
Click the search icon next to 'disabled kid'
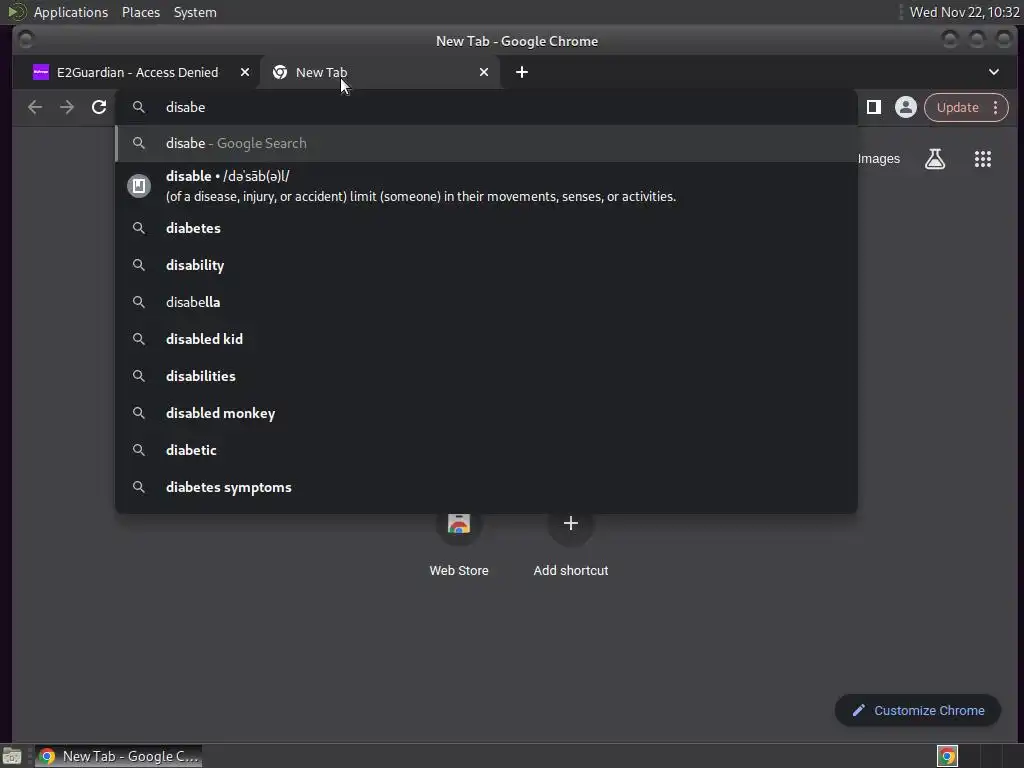[x=138, y=339]
